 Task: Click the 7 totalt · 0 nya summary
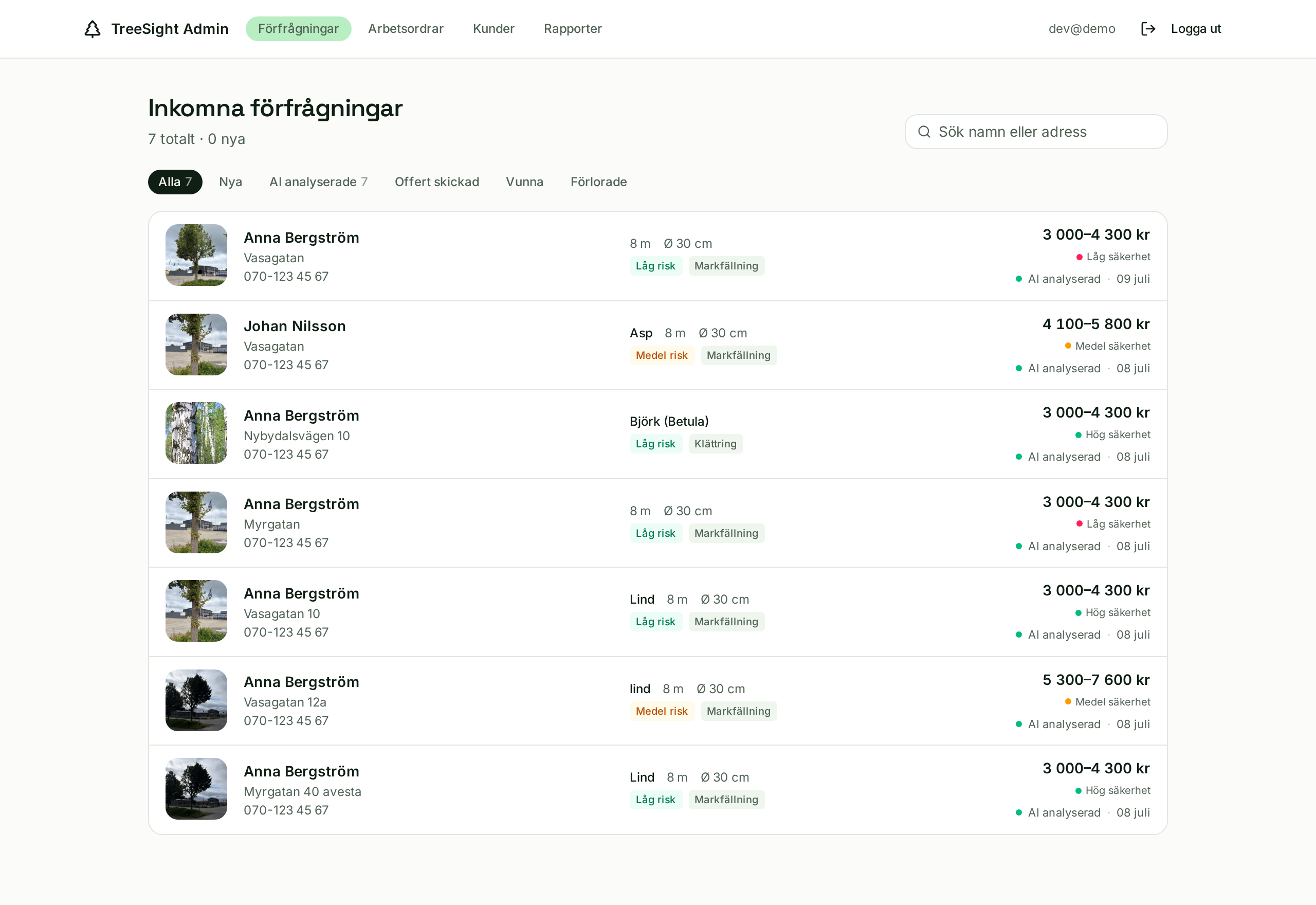pos(197,139)
